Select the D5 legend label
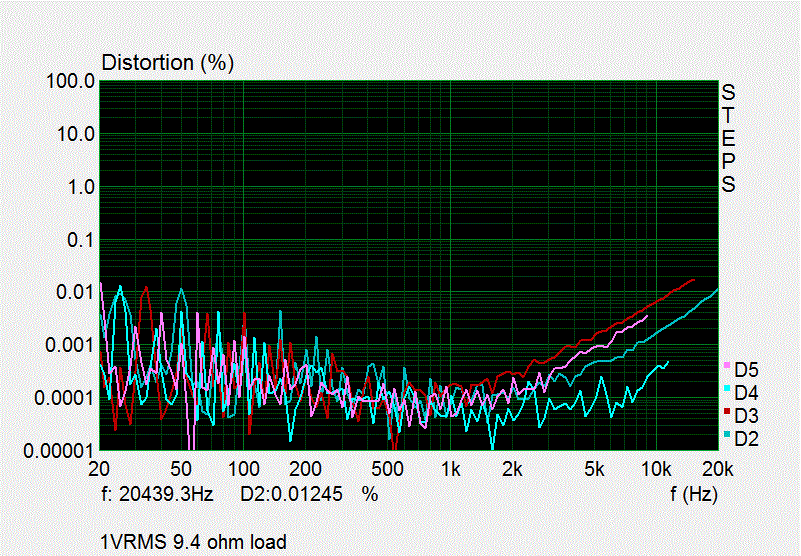Screen dimensions: 801x556 pyautogui.click(x=746, y=370)
